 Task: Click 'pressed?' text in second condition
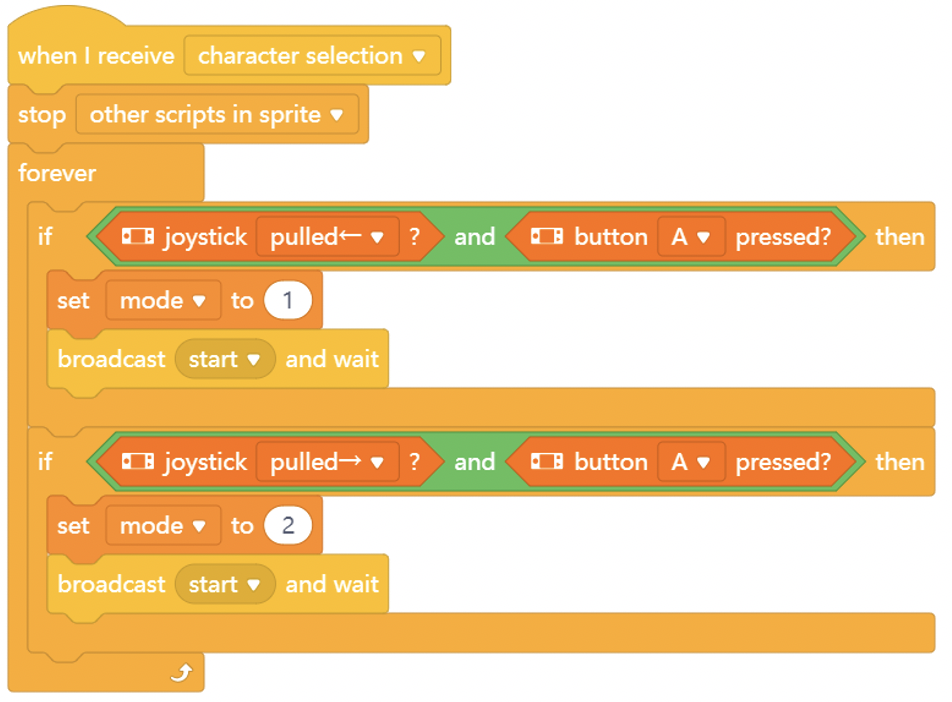click(783, 463)
